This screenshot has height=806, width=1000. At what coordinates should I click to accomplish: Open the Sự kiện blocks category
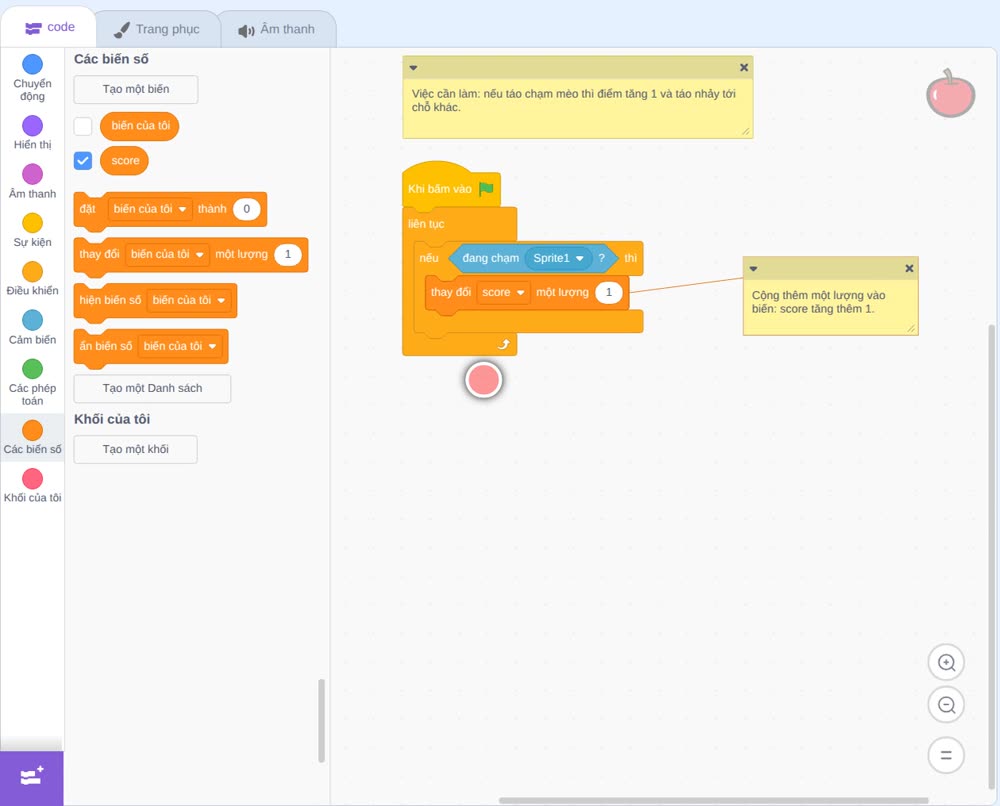click(32, 230)
